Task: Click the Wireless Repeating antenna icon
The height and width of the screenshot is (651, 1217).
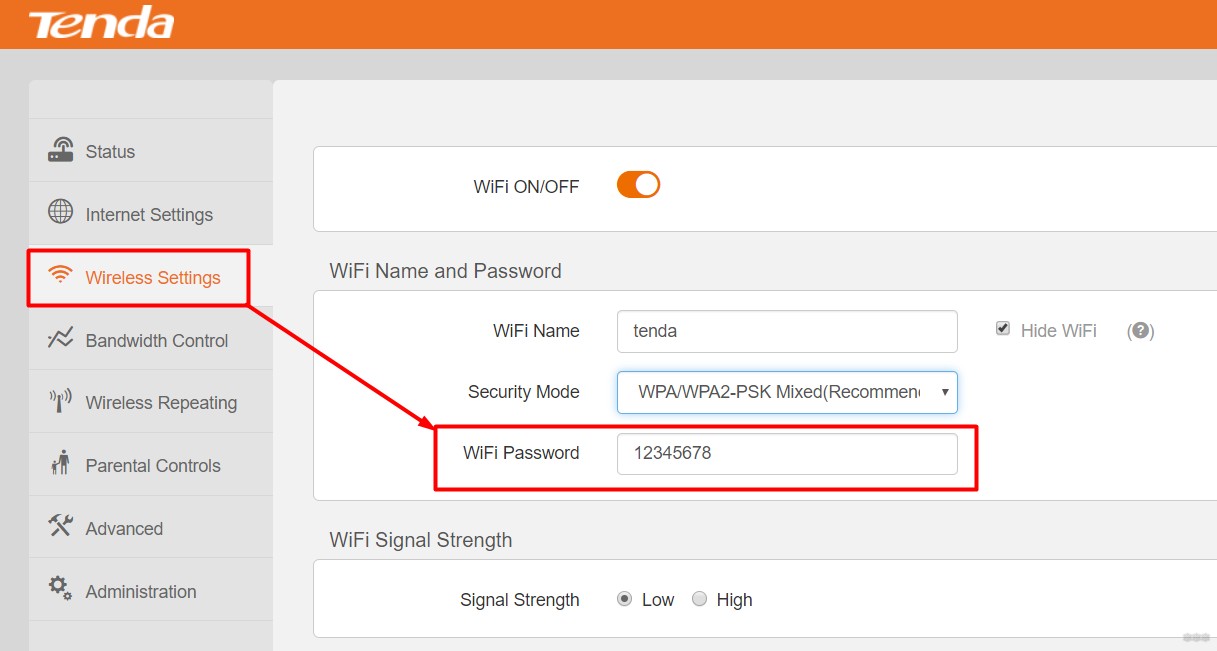Action: click(x=61, y=401)
